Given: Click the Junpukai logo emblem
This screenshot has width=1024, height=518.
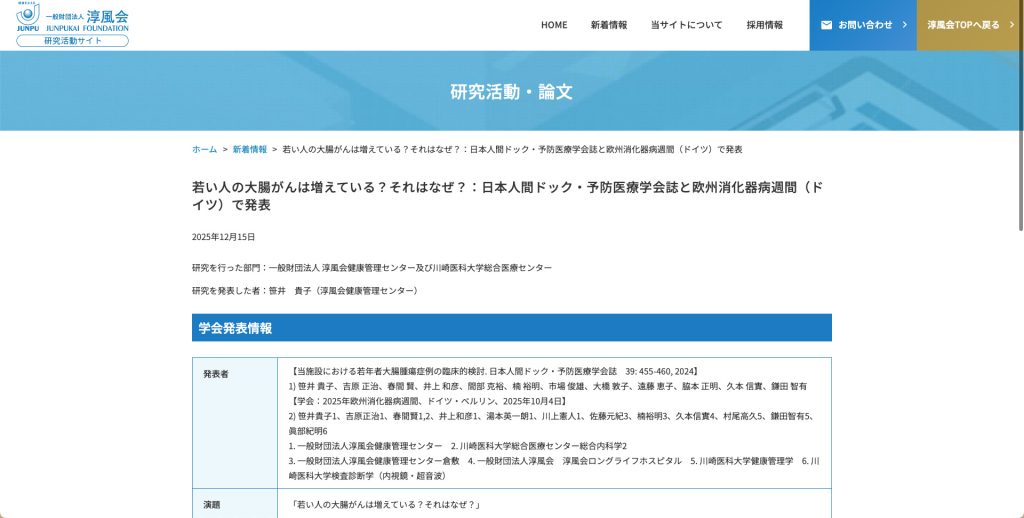Looking at the screenshot, I should (x=27, y=17).
